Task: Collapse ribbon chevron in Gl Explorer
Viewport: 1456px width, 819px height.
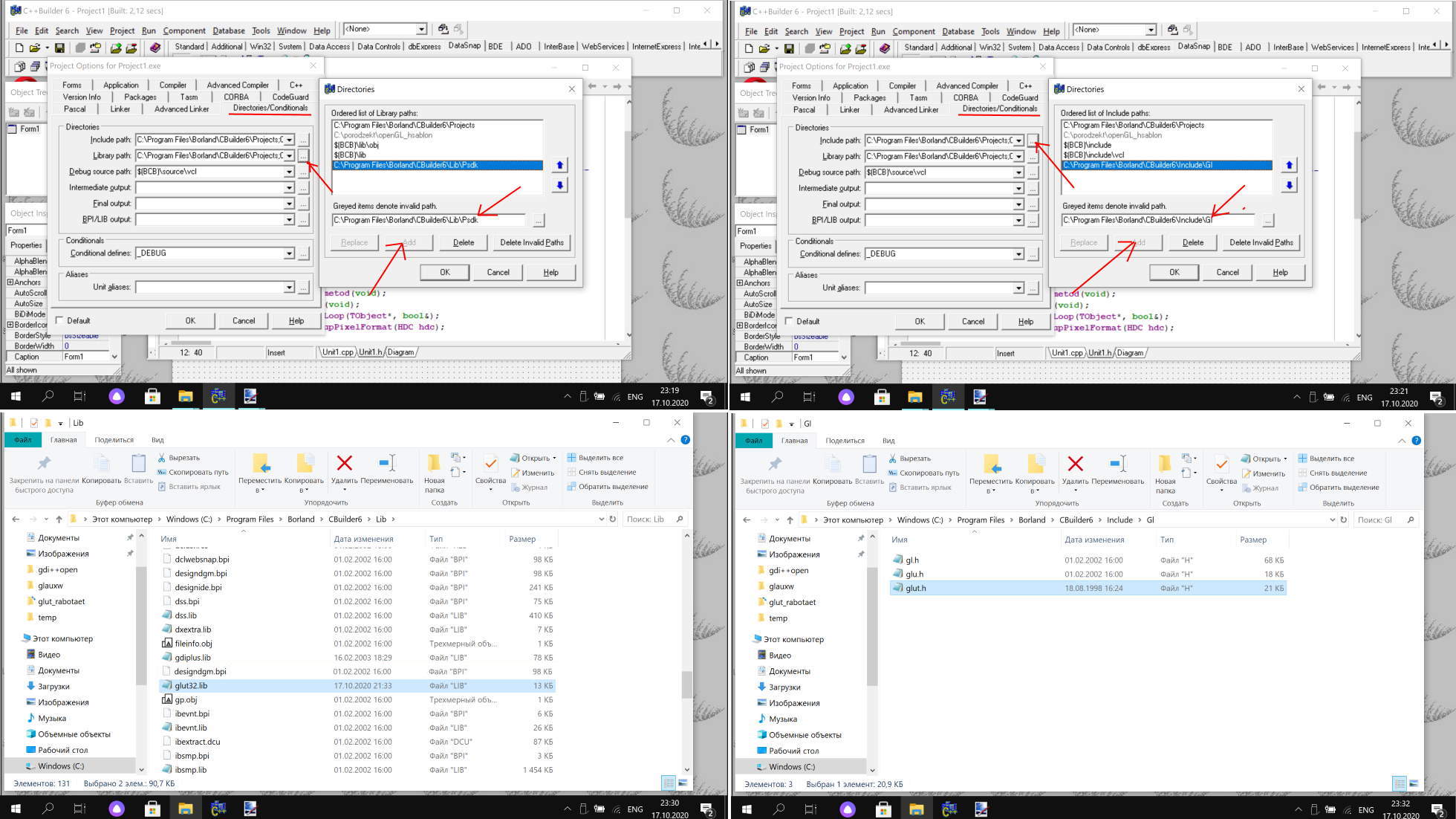Action: tap(1402, 441)
